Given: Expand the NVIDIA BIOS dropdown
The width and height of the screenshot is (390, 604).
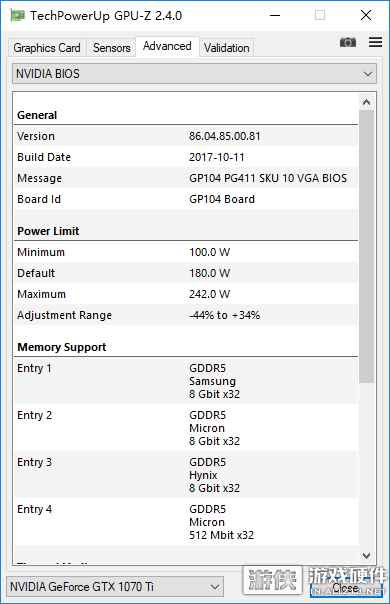Looking at the screenshot, I should tap(194, 74).
